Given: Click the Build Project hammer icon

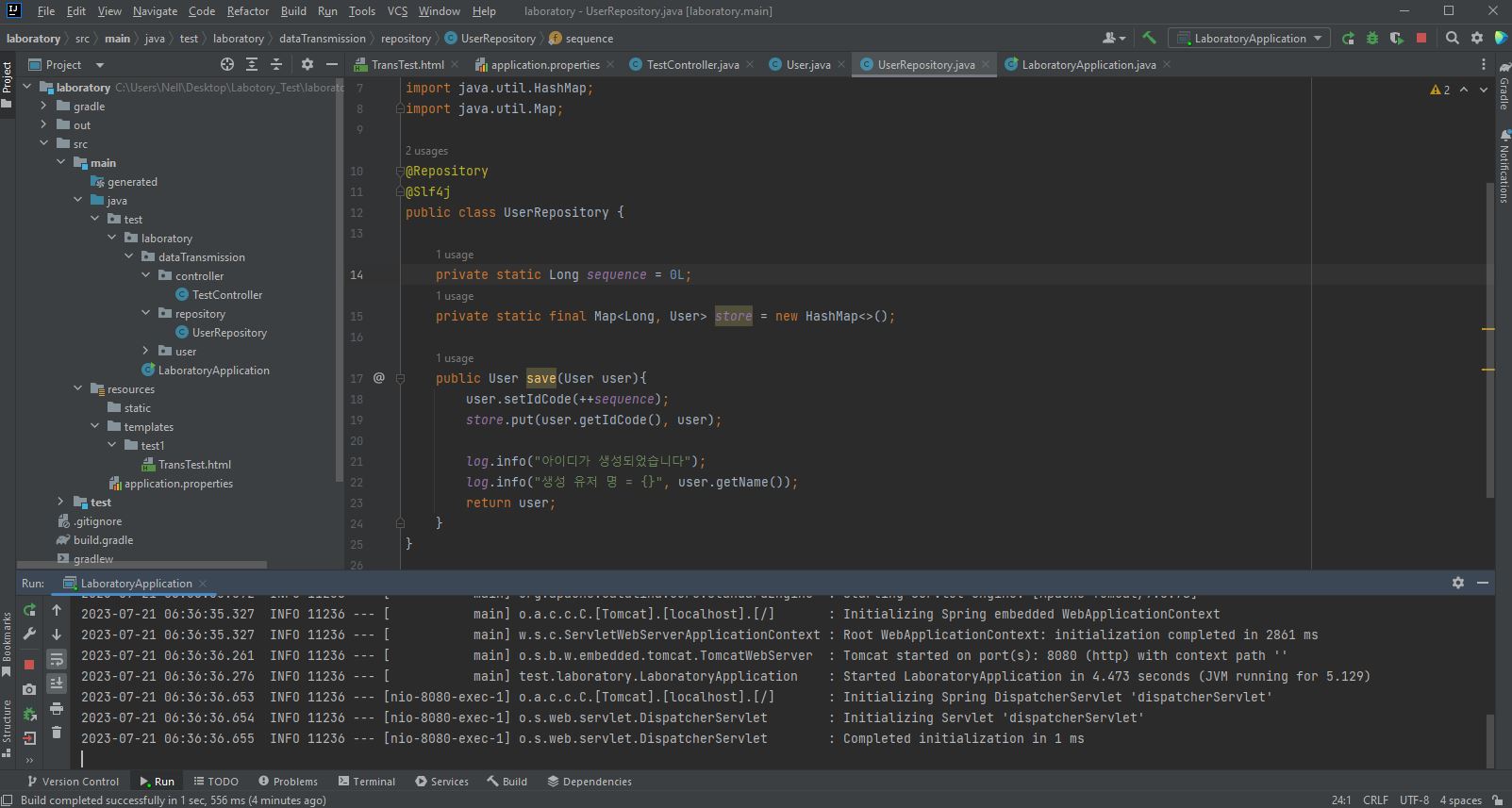Looking at the screenshot, I should coord(1149,38).
